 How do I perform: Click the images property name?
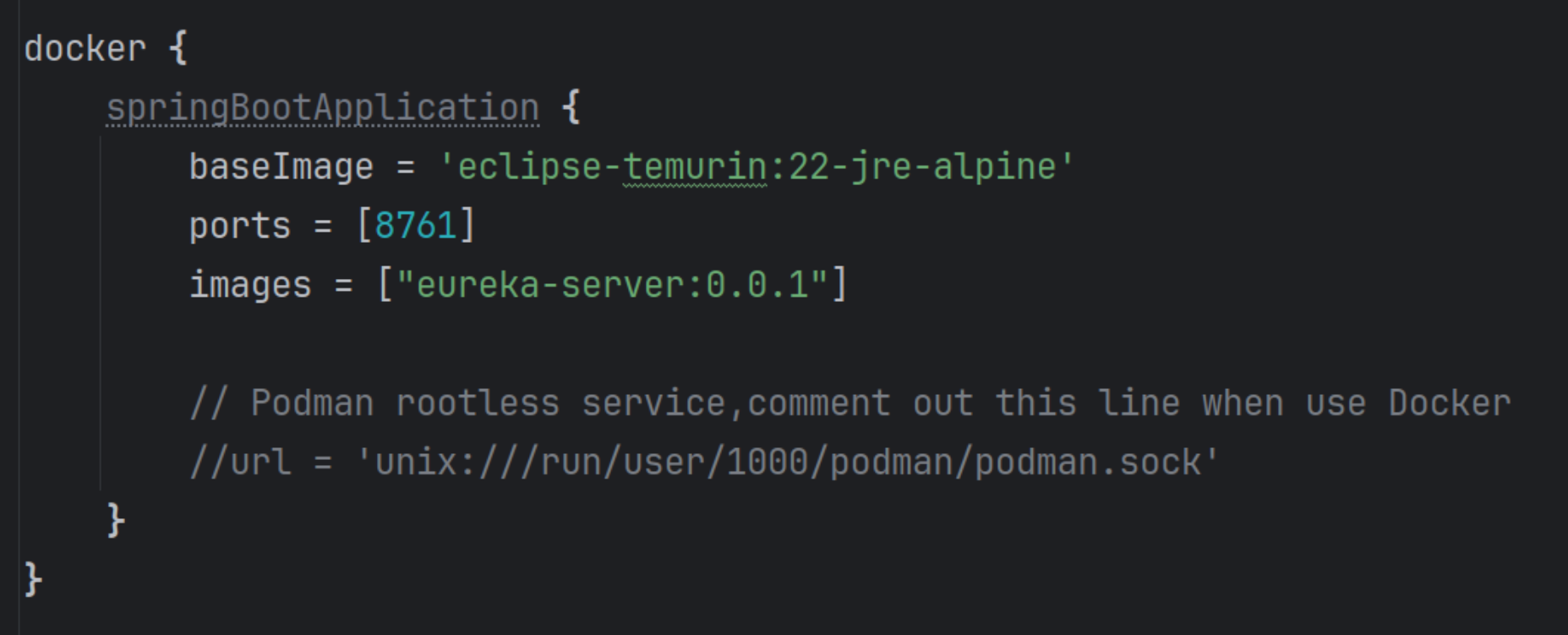click(x=249, y=286)
